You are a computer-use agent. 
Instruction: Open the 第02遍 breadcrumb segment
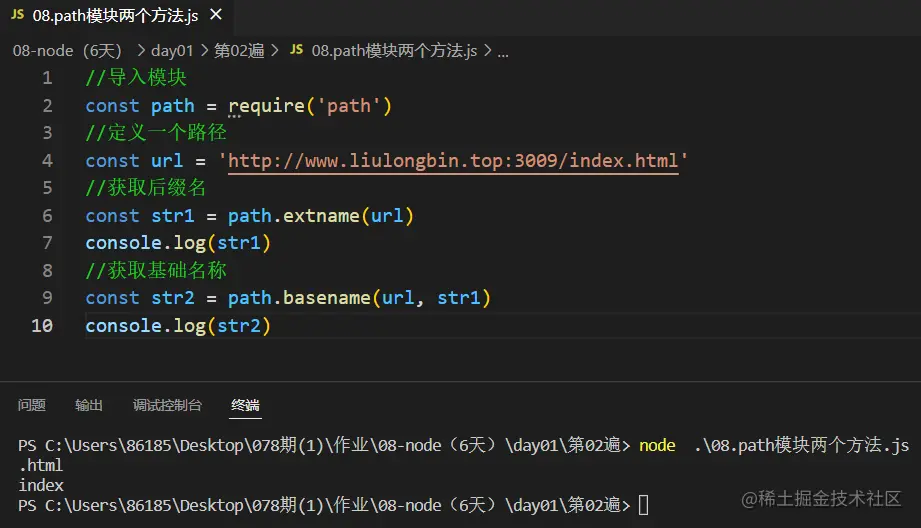coord(238,51)
